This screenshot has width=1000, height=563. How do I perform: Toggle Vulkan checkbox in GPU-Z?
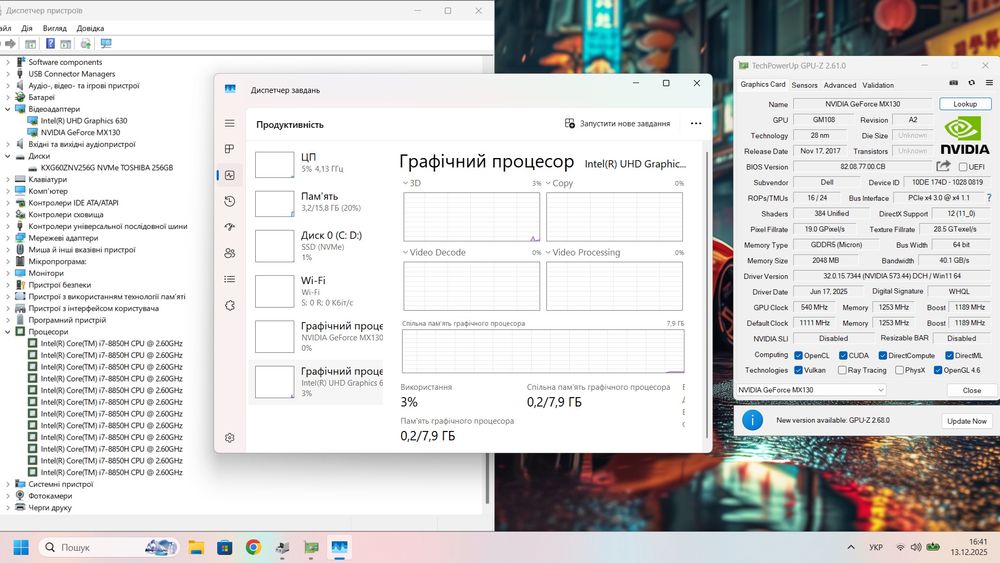[x=798, y=370]
